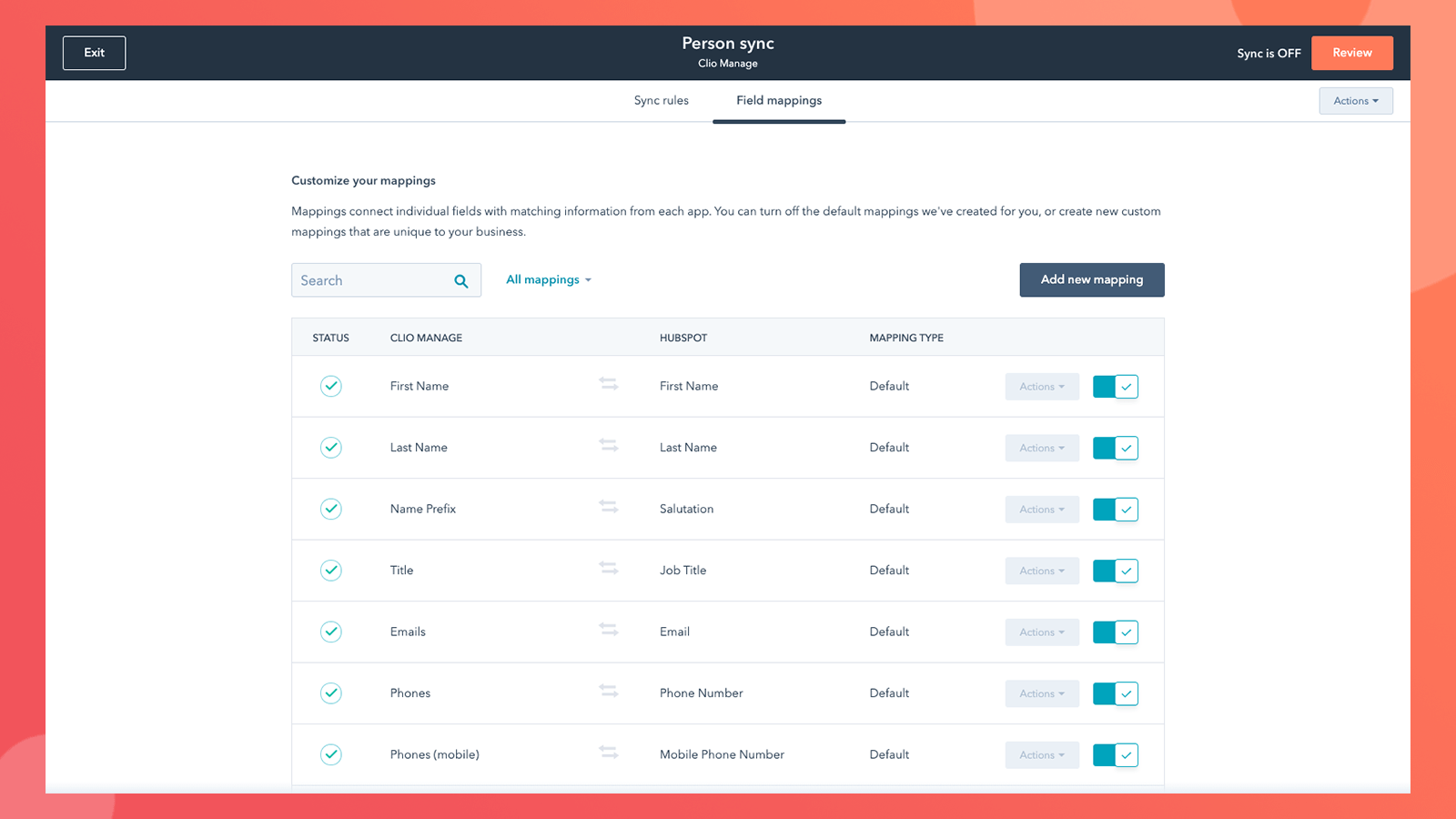
Task: Exit the Person sync setup
Action: pyautogui.click(x=95, y=53)
